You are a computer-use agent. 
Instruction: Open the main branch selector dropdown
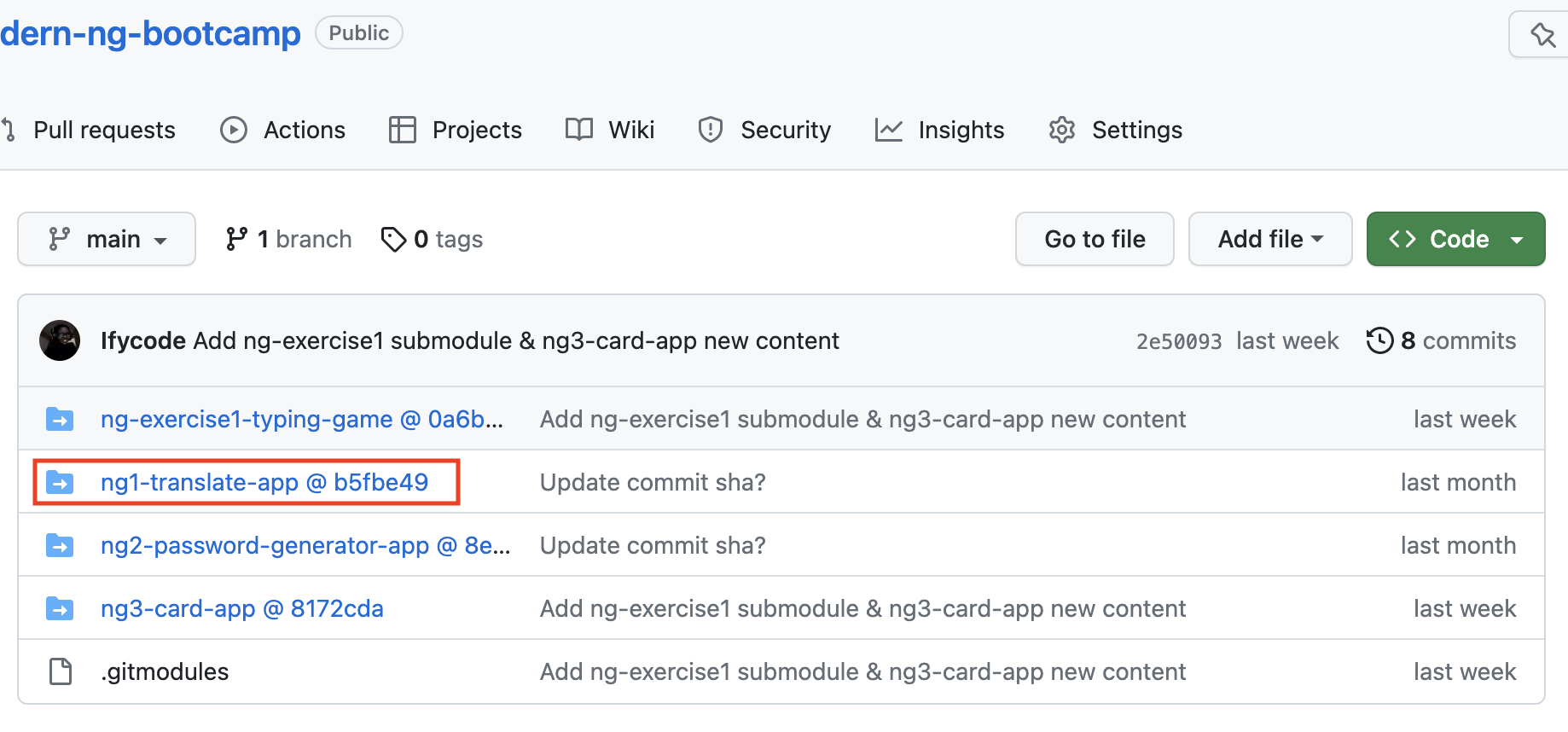[x=107, y=240]
